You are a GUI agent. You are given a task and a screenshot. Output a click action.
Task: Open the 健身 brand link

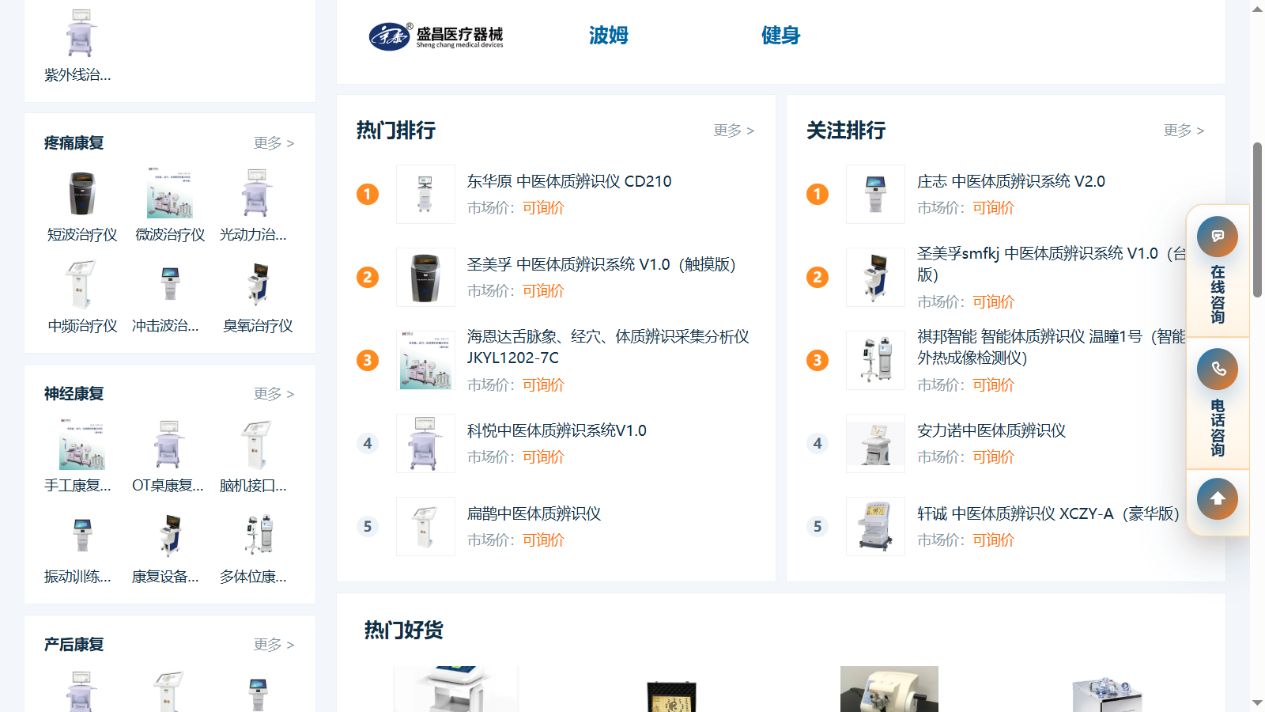[x=780, y=35]
